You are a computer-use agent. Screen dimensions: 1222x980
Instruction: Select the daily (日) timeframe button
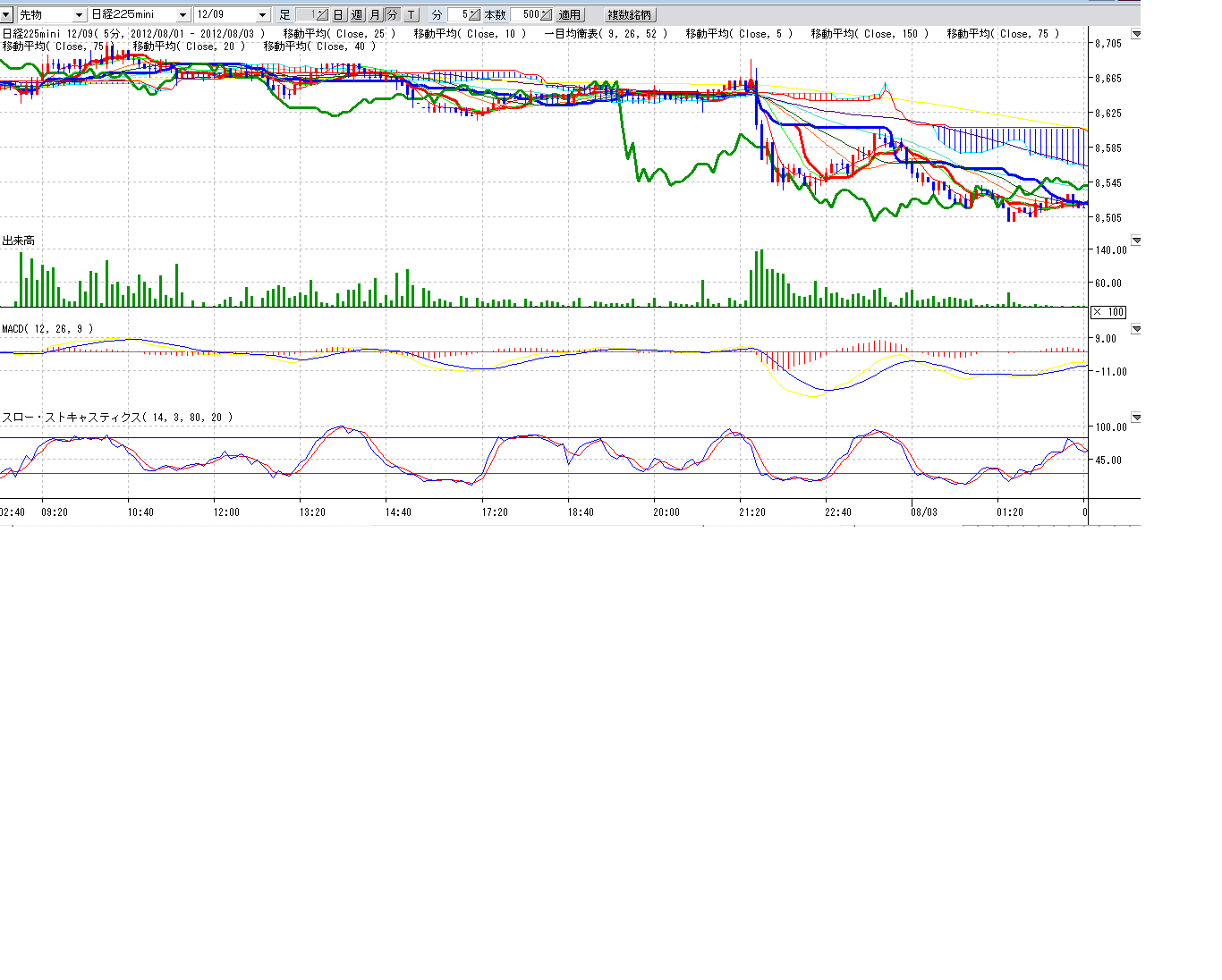pyautogui.click(x=338, y=15)
